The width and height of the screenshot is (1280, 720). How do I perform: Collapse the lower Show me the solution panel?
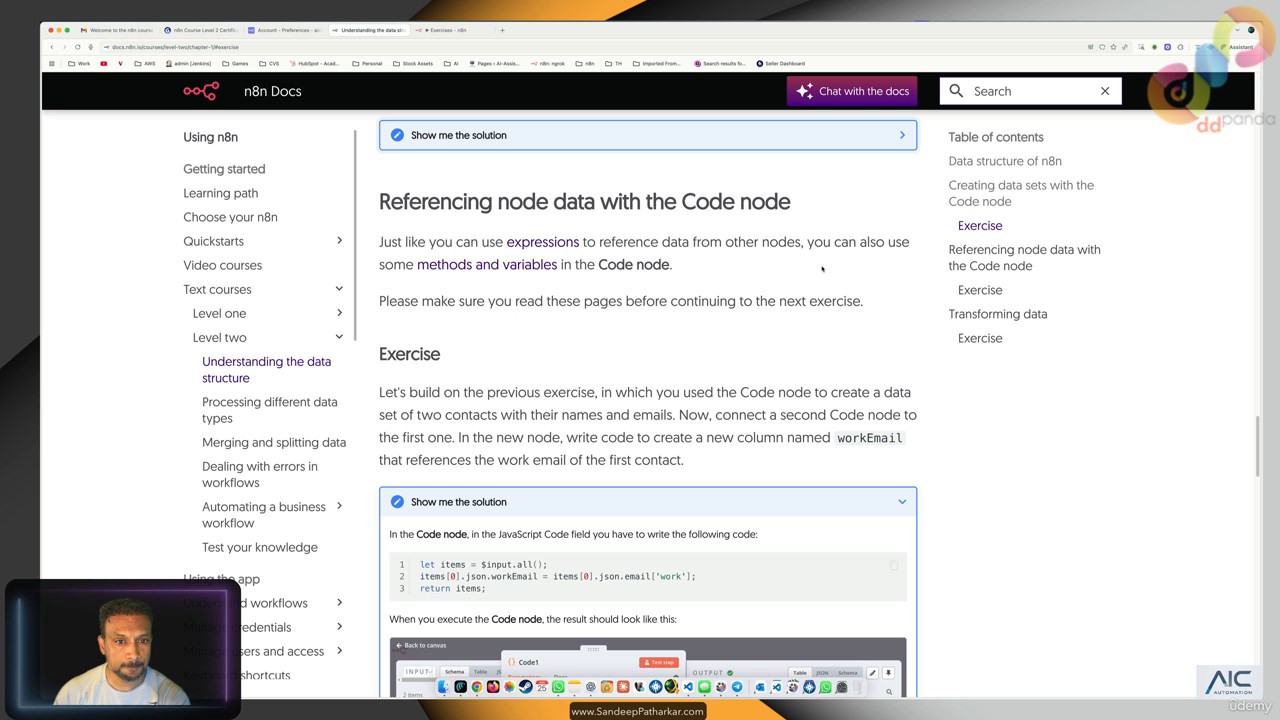coord(648,502)
